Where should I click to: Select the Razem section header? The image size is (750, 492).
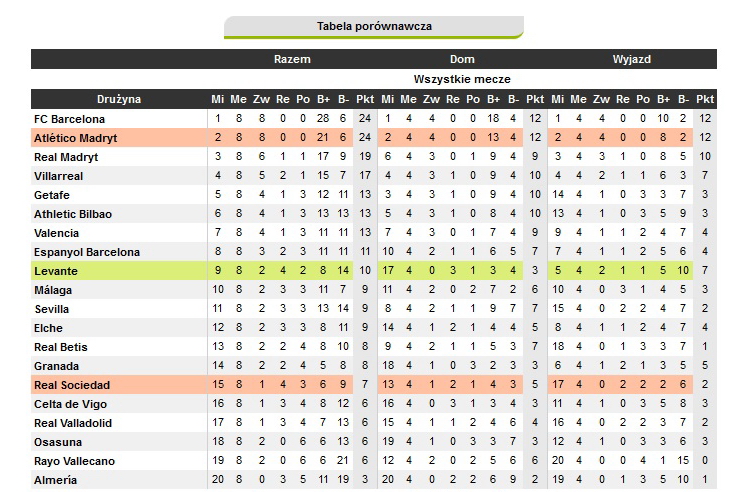292,59
